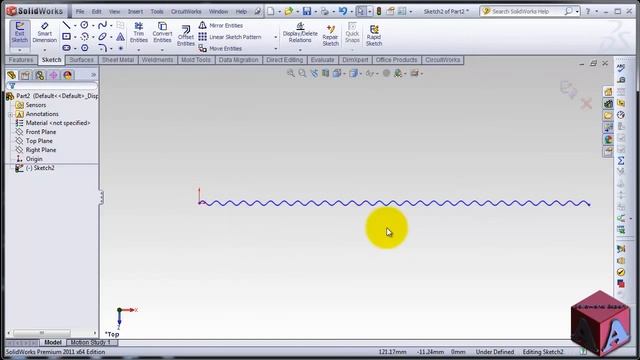Click Rapid Sketch tool
This screenshot has height=360, width=640.
click(374, 35)
